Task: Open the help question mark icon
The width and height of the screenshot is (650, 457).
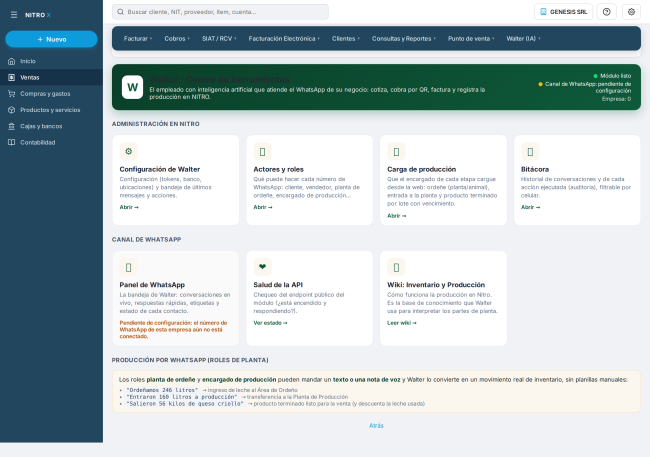Action: pos(606,12)
